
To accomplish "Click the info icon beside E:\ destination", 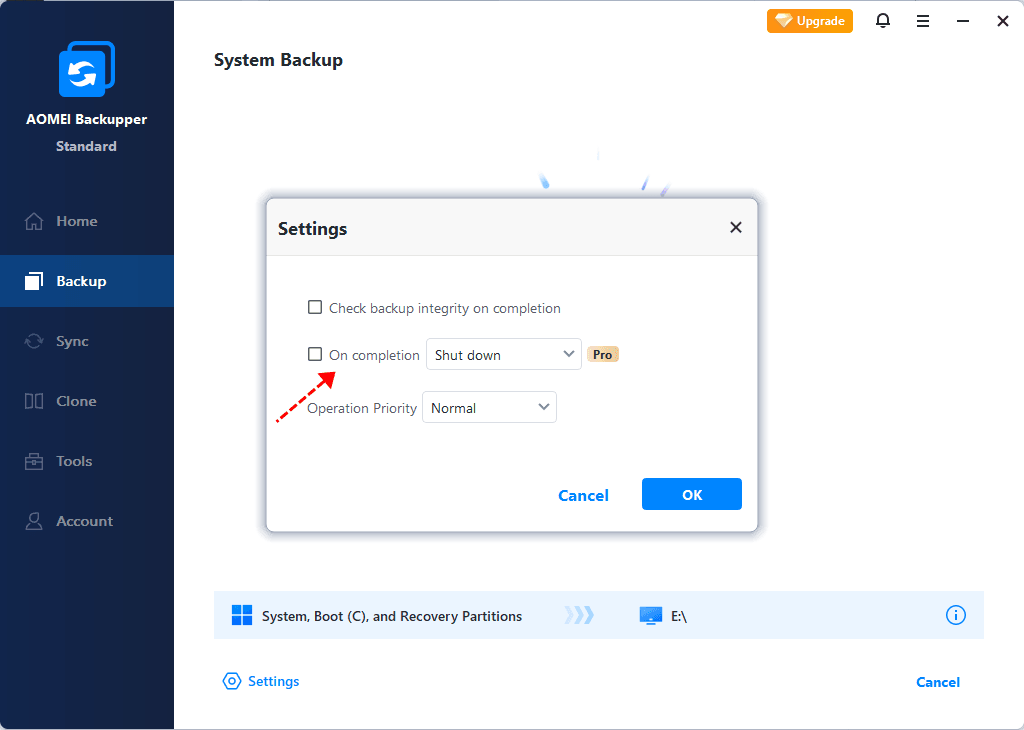I will pos(956,615).
